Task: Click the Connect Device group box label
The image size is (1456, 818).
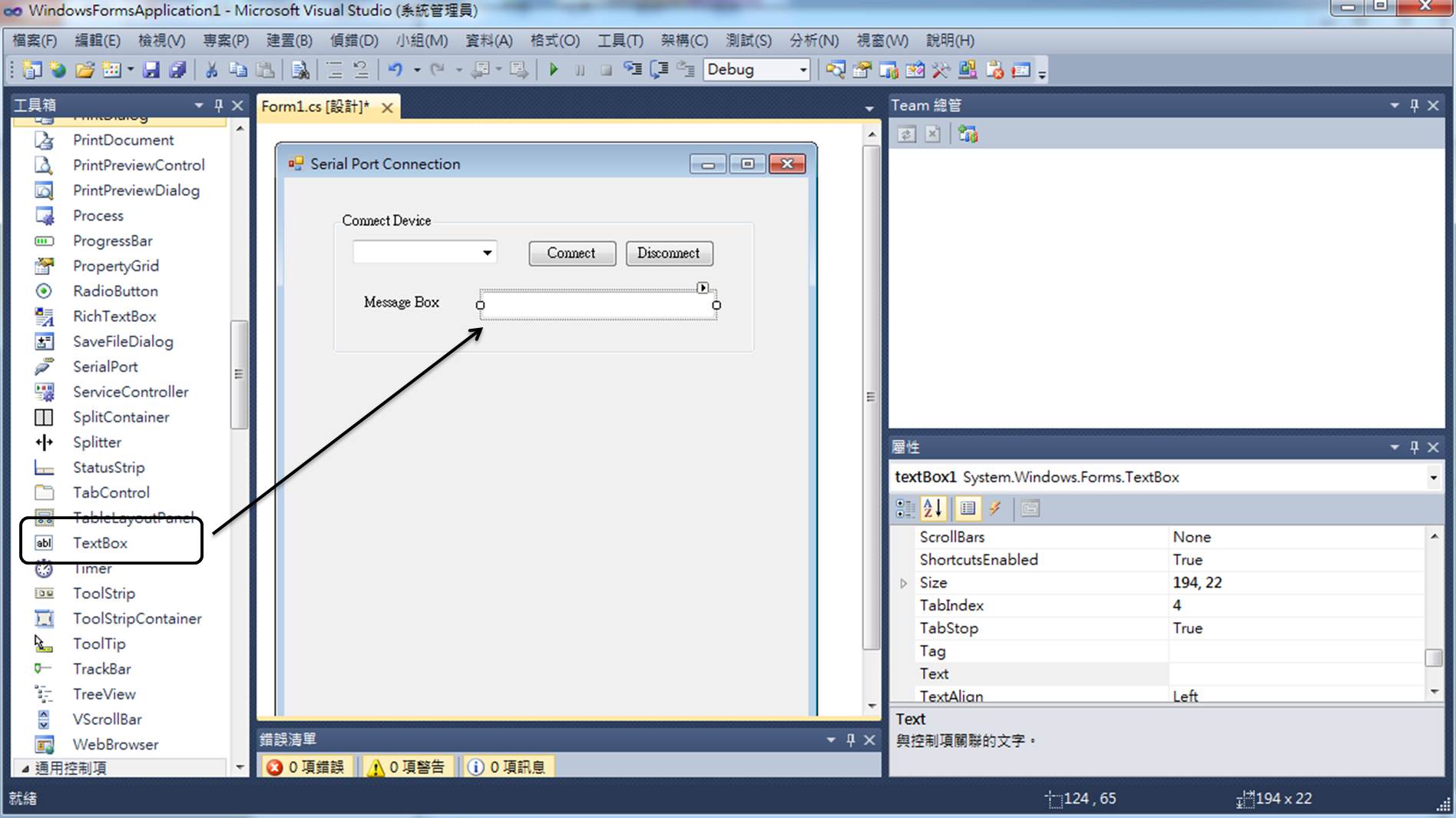Action: (386, 220)
